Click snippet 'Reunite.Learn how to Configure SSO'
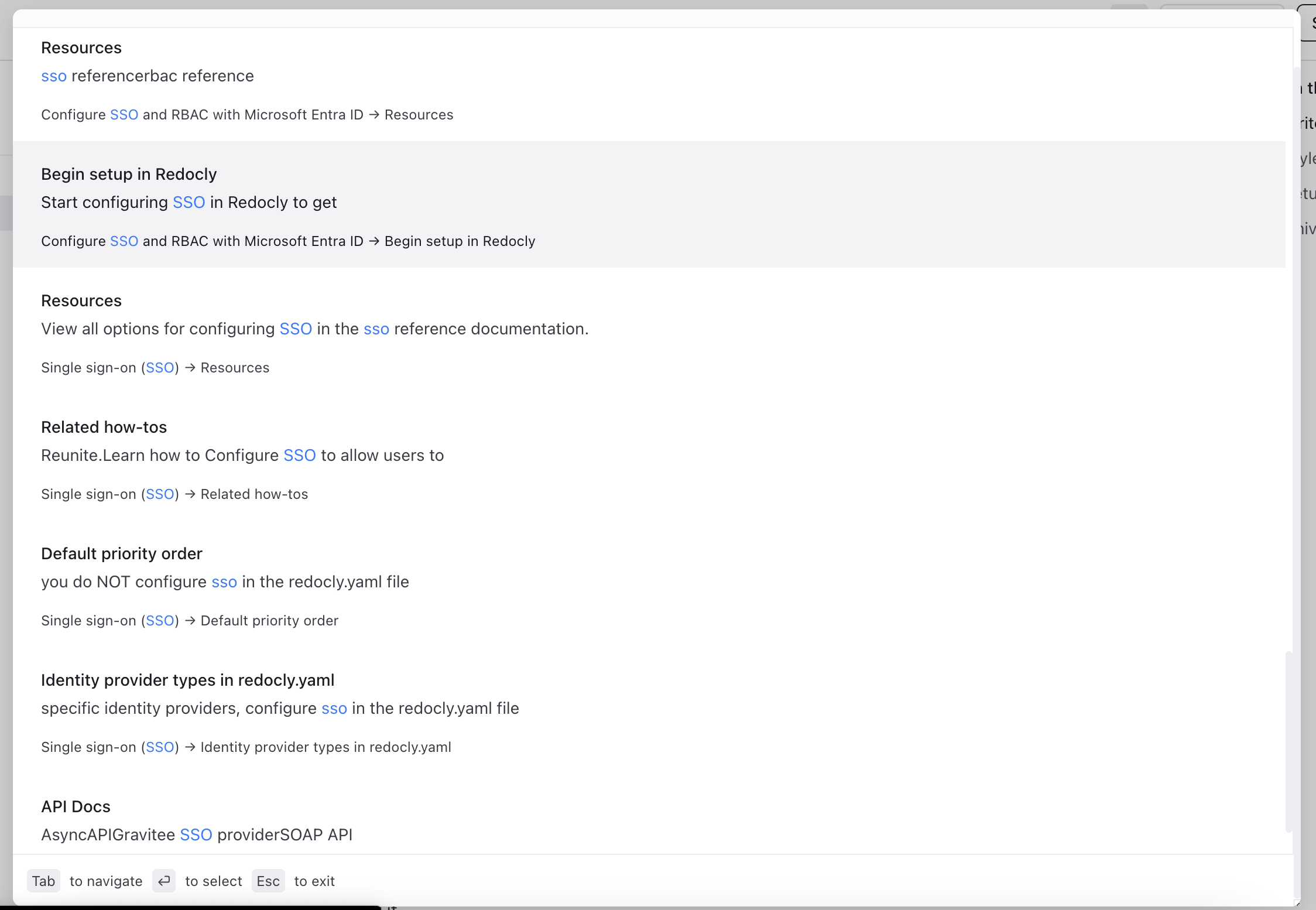The width and height of the screenshot is (1316, 910). 179,456
